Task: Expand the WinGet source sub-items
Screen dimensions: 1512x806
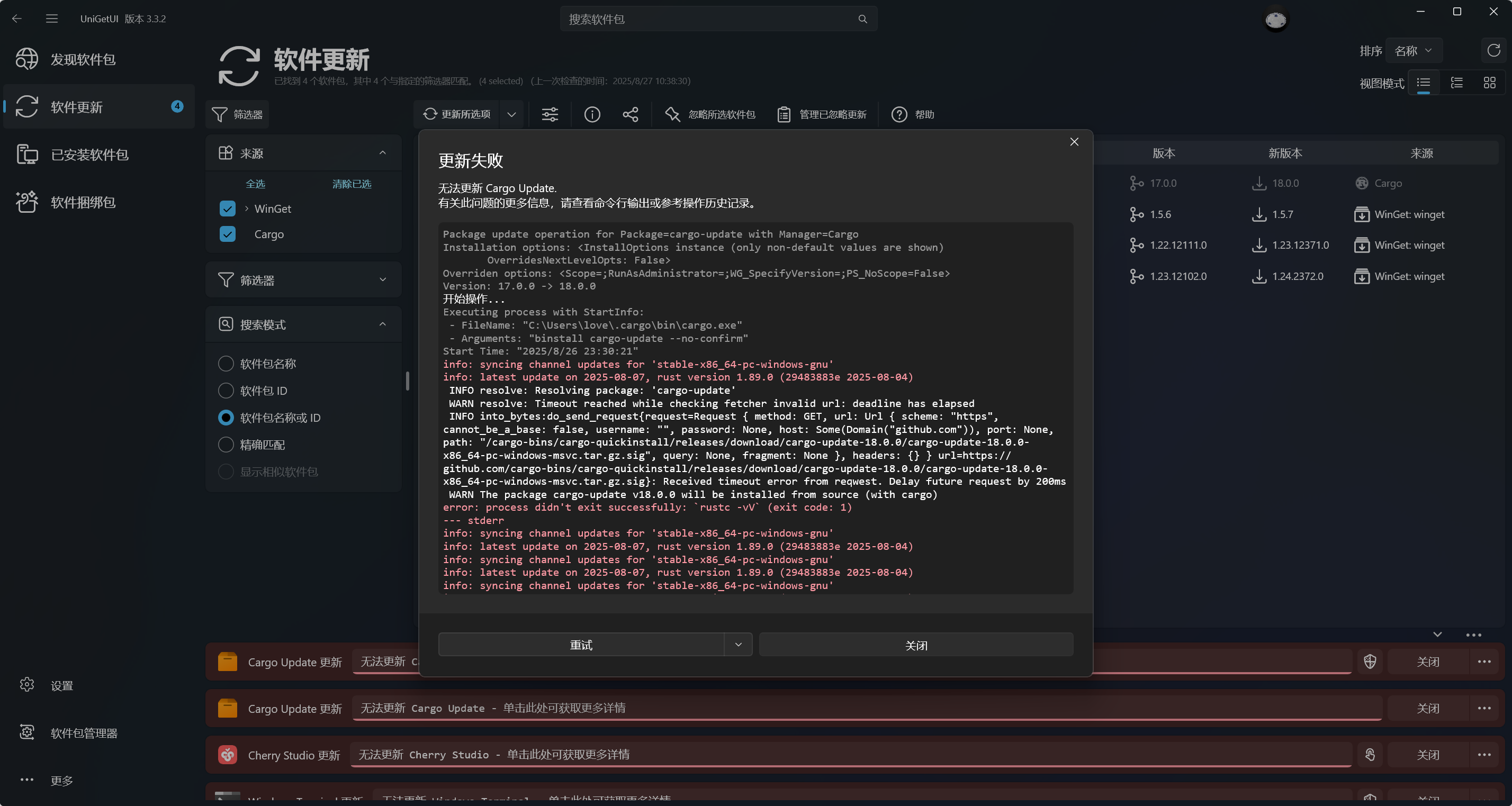Action: 246,209
